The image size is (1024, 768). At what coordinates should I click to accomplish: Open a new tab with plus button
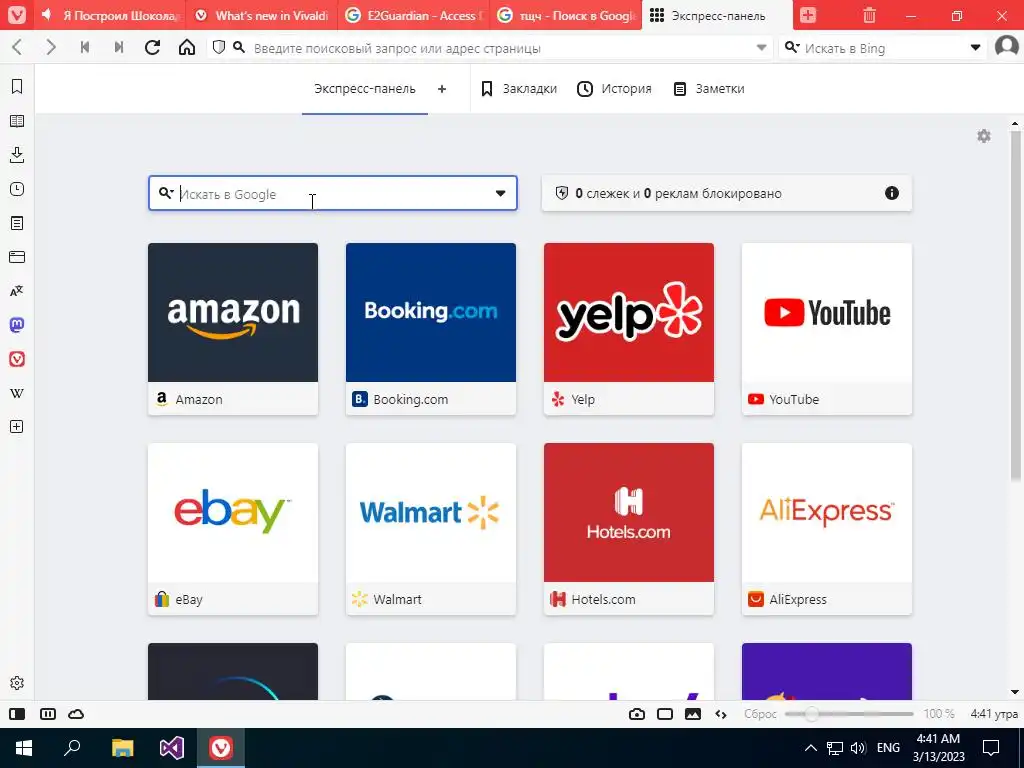808,15
